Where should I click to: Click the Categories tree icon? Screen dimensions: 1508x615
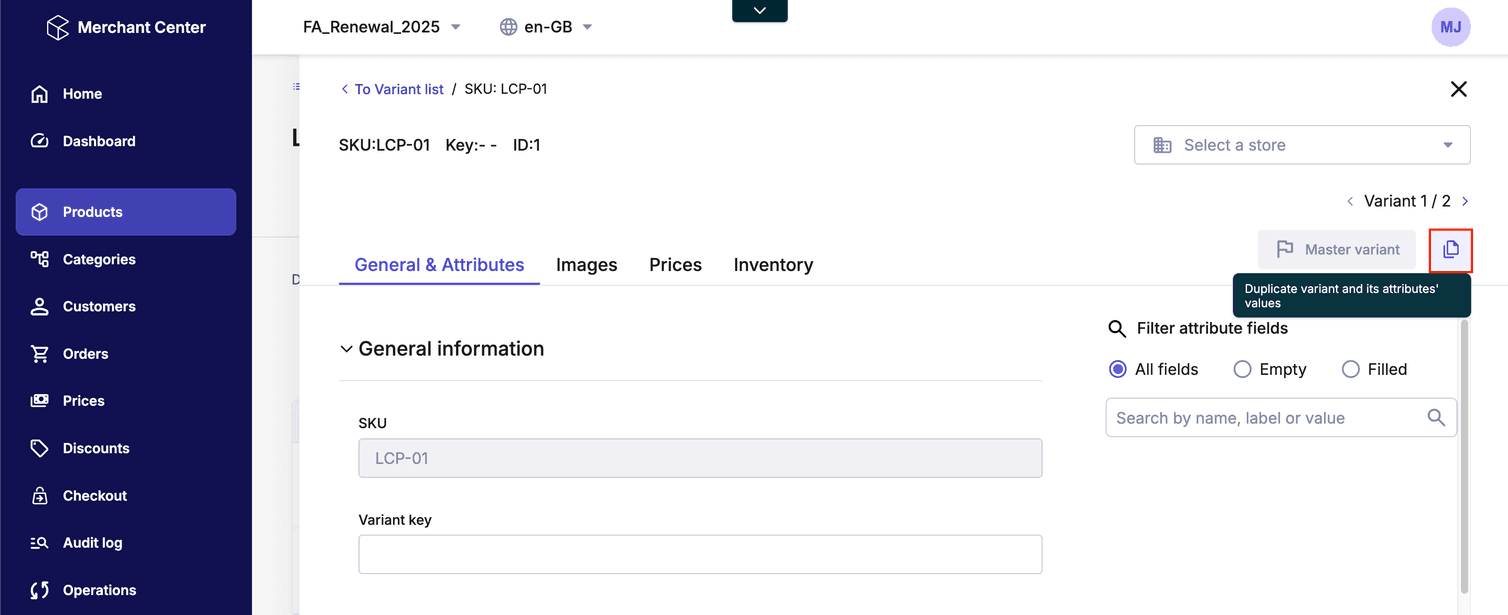click(x=40, y=259)
